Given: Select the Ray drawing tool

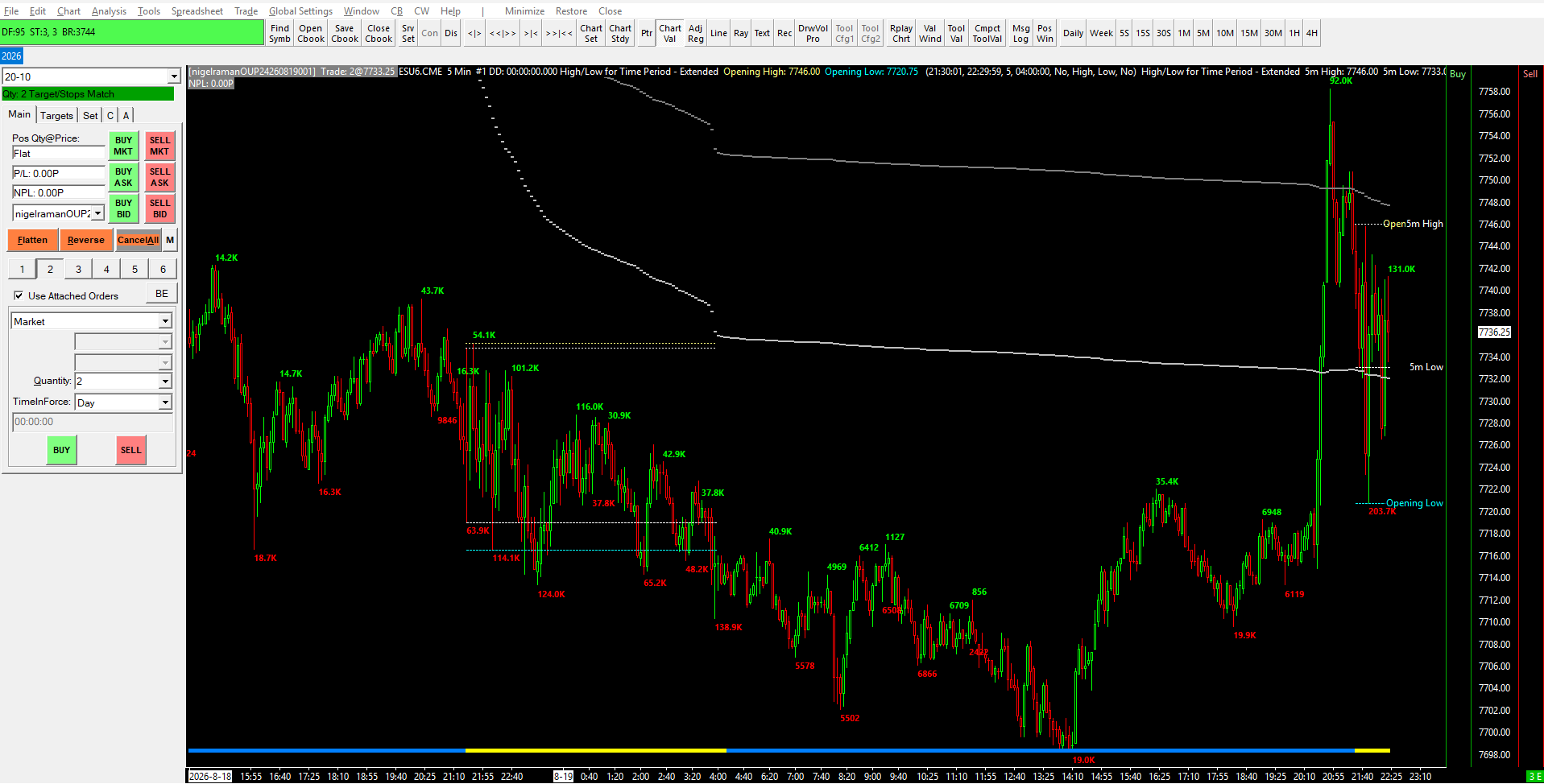Looking at the screenshot, I should point(741,33).
